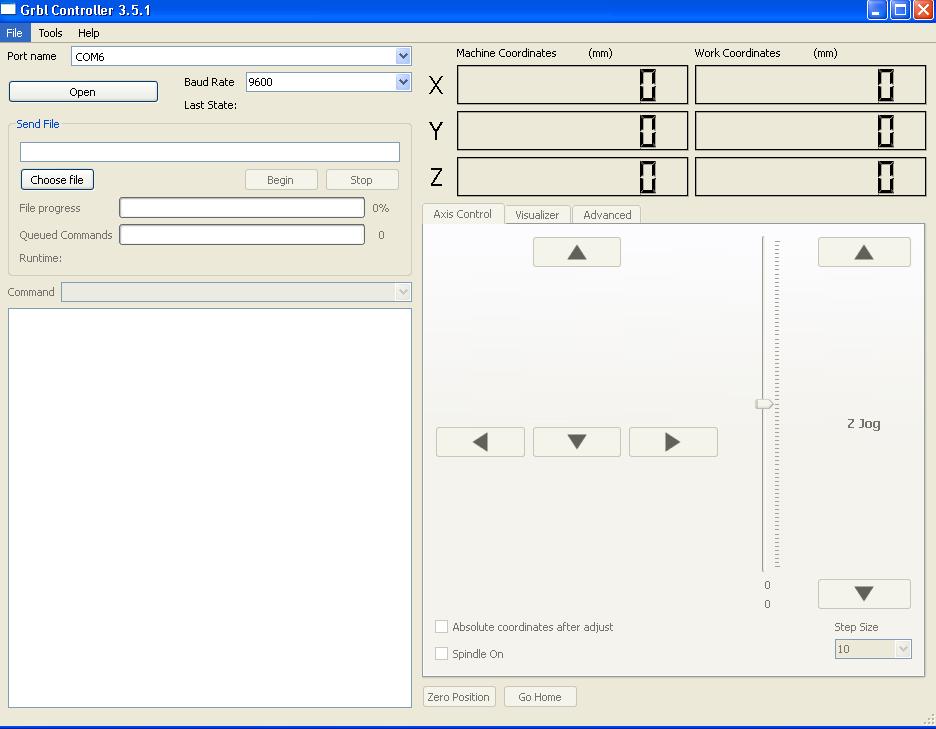Image resolution: width=936 pixels, height=729 pixels.
Task: Click the Work Coordinates X display
Action: pyautogui.click(x=810, y=85)
